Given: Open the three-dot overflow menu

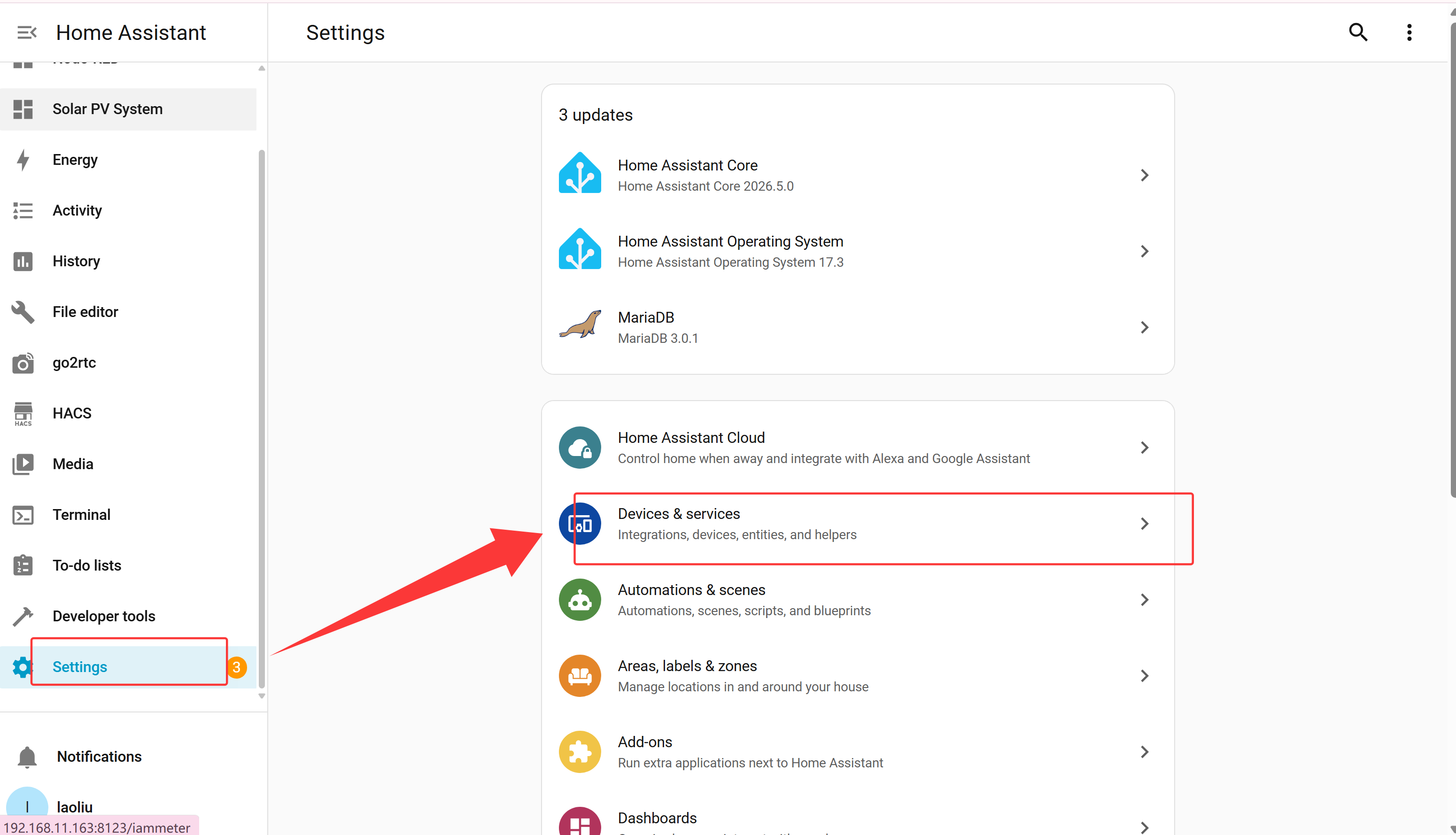Looking at the screenshot, I should pyautogui.click(x=1409, y=32).
